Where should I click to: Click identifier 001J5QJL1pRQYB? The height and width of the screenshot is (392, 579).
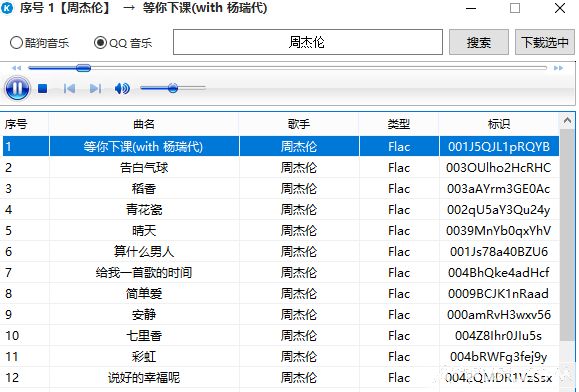point(499,147)
